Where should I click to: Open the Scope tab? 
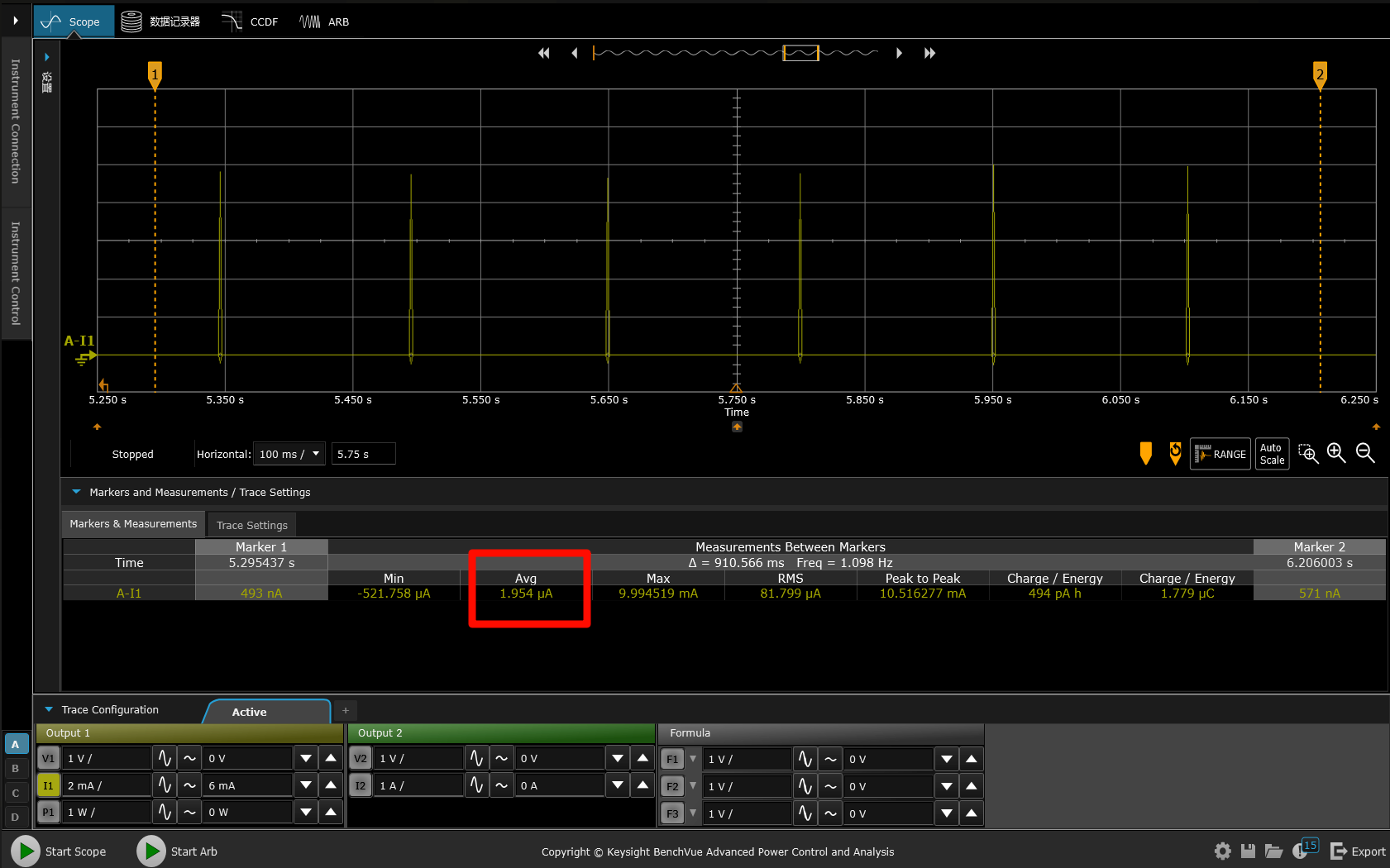coord(72,21)
